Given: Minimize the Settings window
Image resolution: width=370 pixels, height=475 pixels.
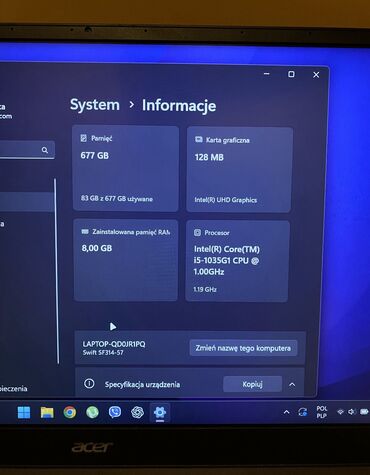Looking at the screenshot, I should pyautogui.click(x=267, y=74).
